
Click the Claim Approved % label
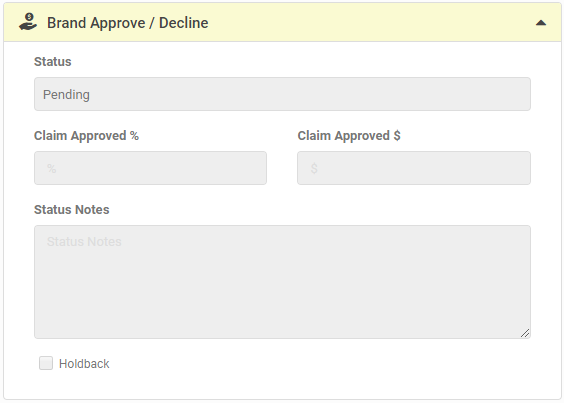point(86,136)
